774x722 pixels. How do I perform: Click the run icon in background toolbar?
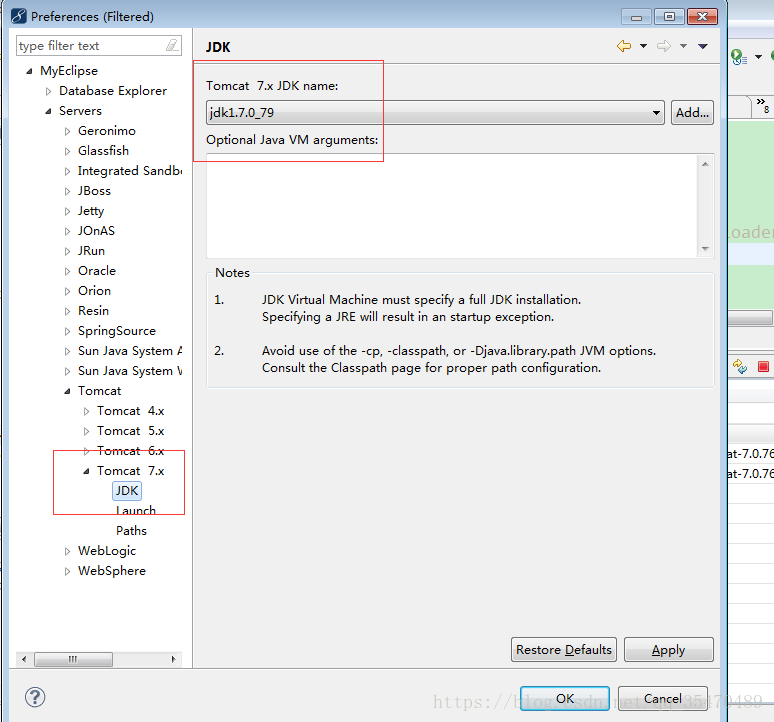coord(738,57)
